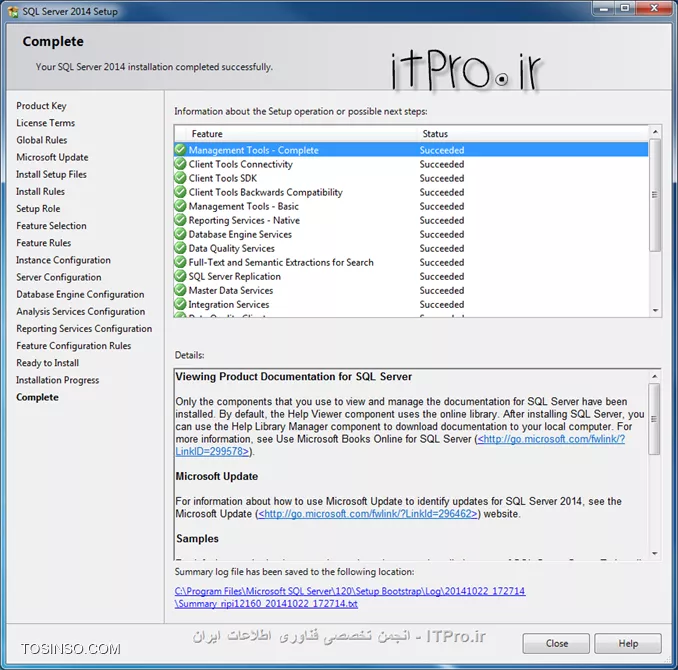Click Succeeded status for Database Engine Services
The height and width of the screenshot is (670, 678).
click(441, 234)
